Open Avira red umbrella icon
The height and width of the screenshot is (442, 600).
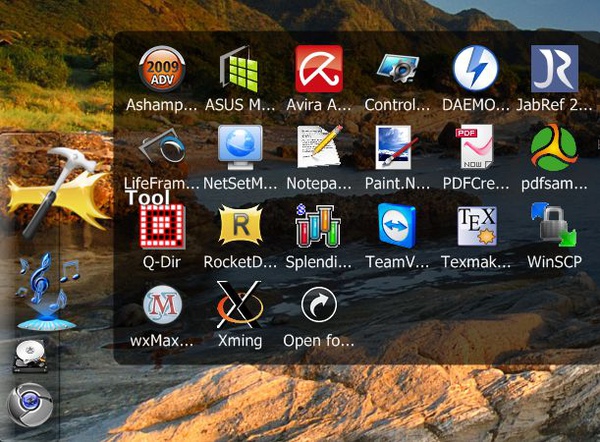(x=319, y=69)
